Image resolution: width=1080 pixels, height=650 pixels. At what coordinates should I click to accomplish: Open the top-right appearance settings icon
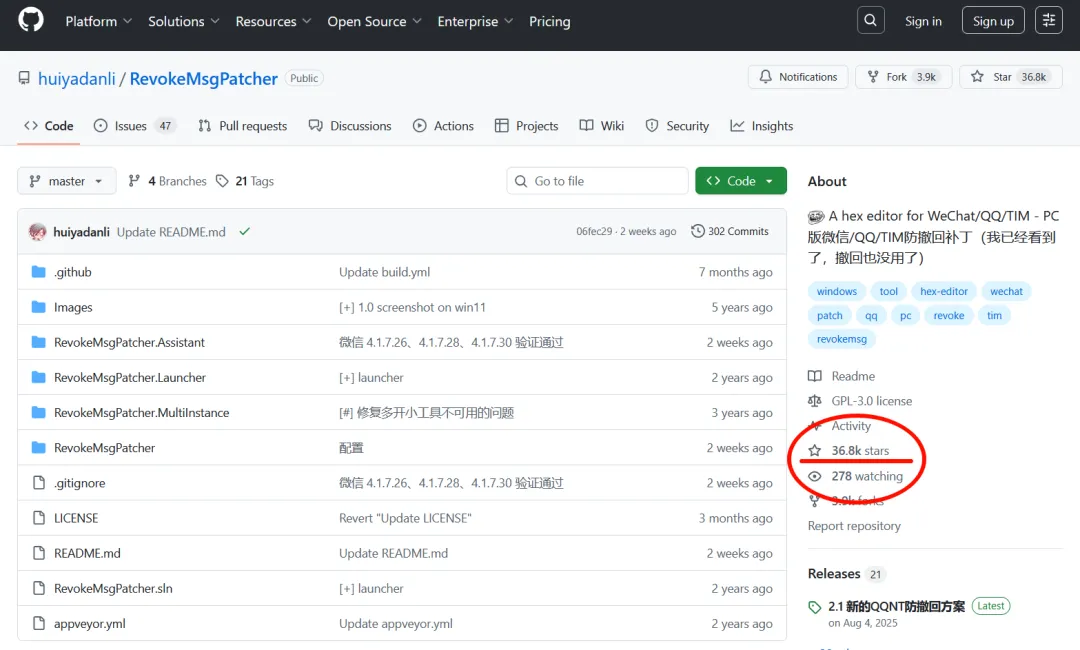coord(1048,21)
